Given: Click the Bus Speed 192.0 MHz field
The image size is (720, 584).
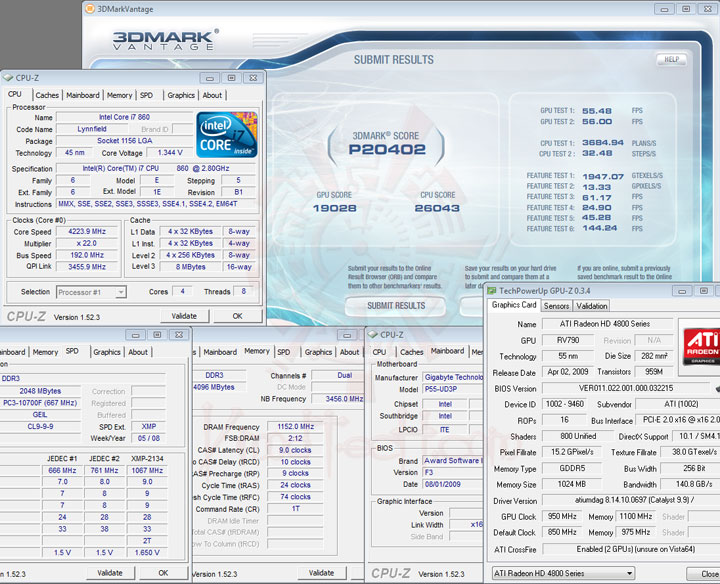Looking at the screenshot, I should point(87,255).
